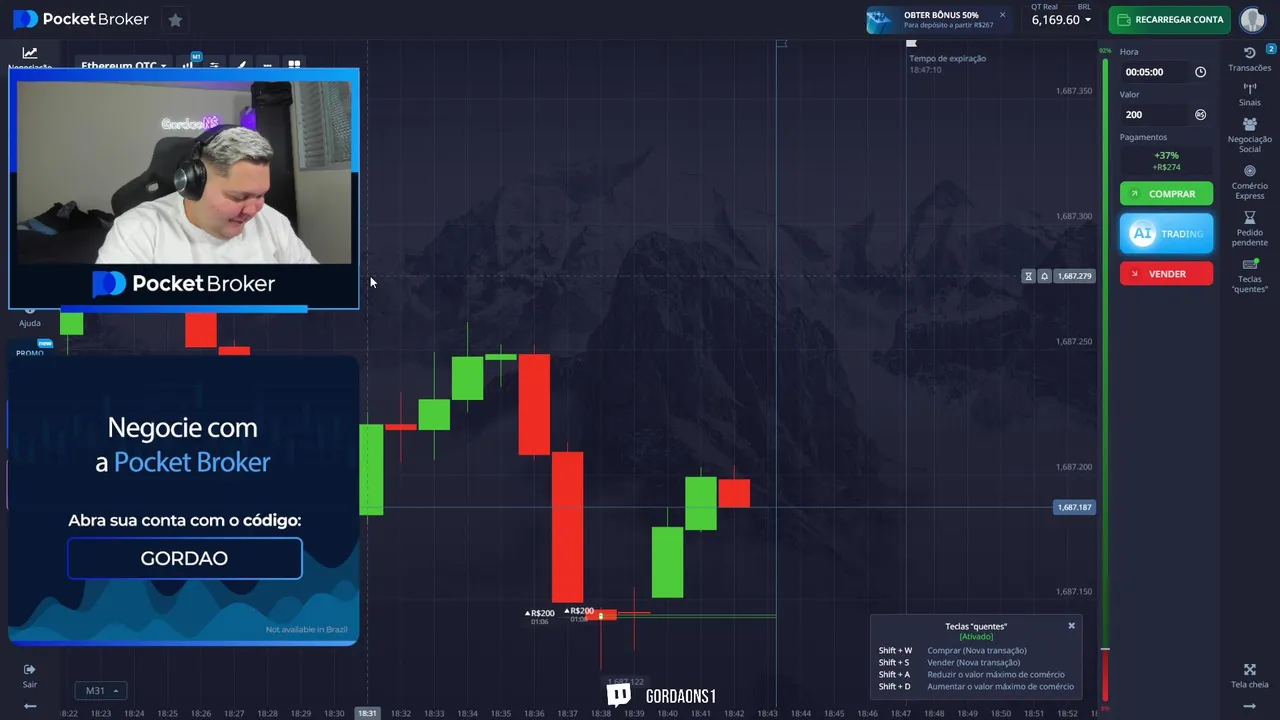The image size is (1280, 720).
Task: Click RECARREGAR CONTA button
Action: tap(1170, 20)
